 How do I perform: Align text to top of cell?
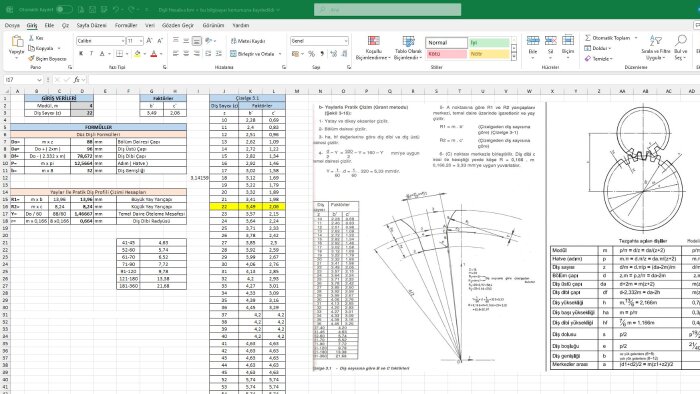coord(176,41)
